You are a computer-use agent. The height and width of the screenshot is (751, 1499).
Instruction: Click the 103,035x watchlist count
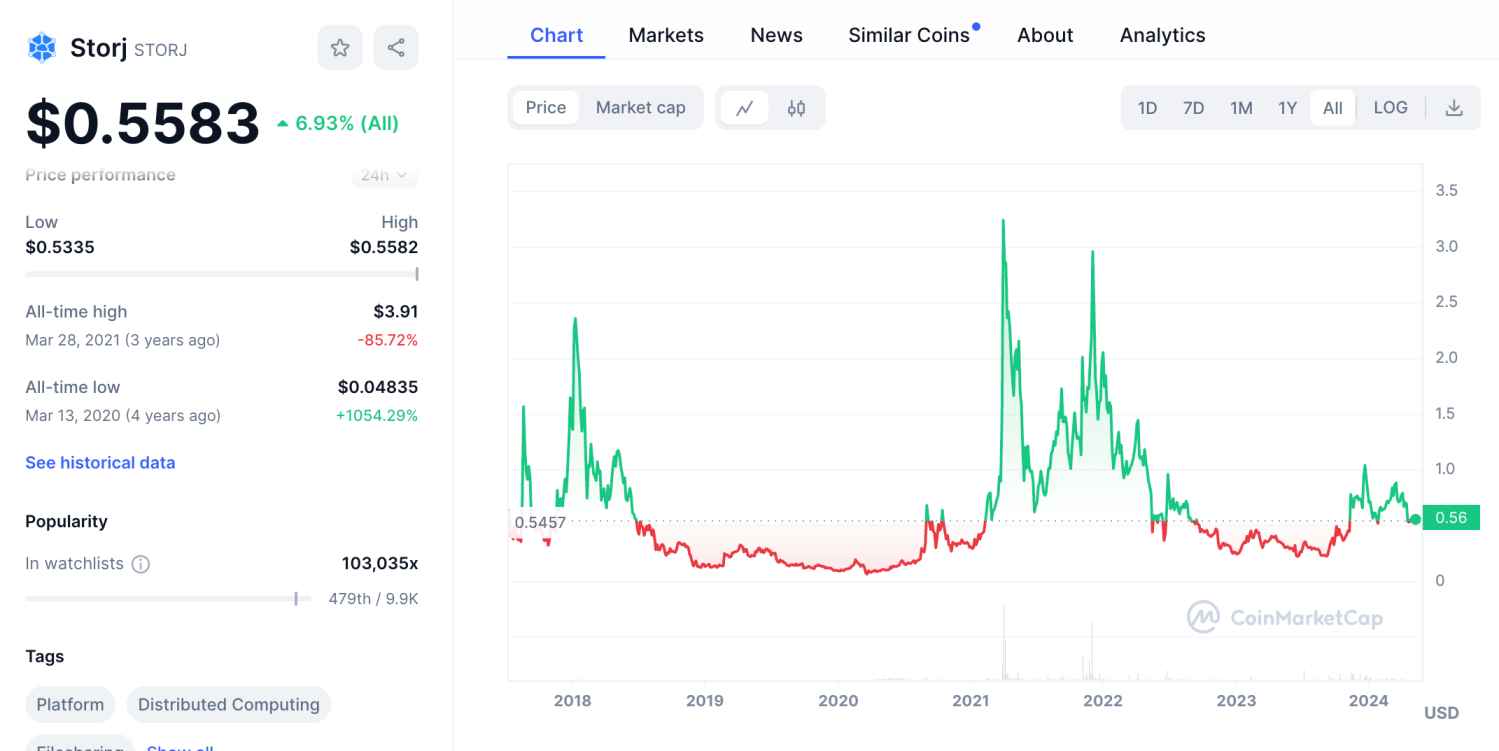[380, 563]
